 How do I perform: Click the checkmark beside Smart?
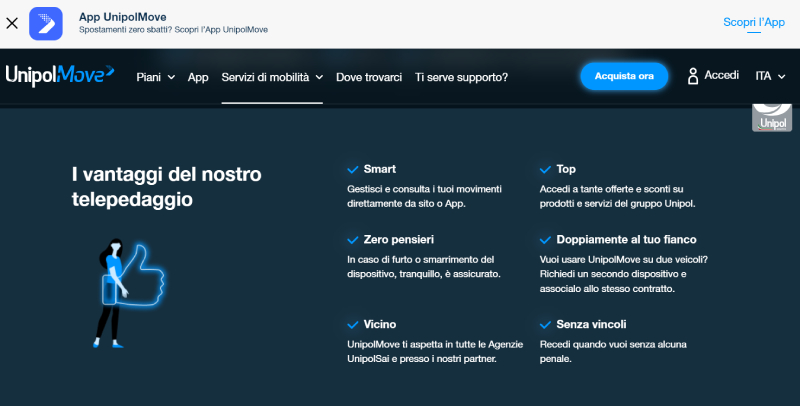[353, 169]
